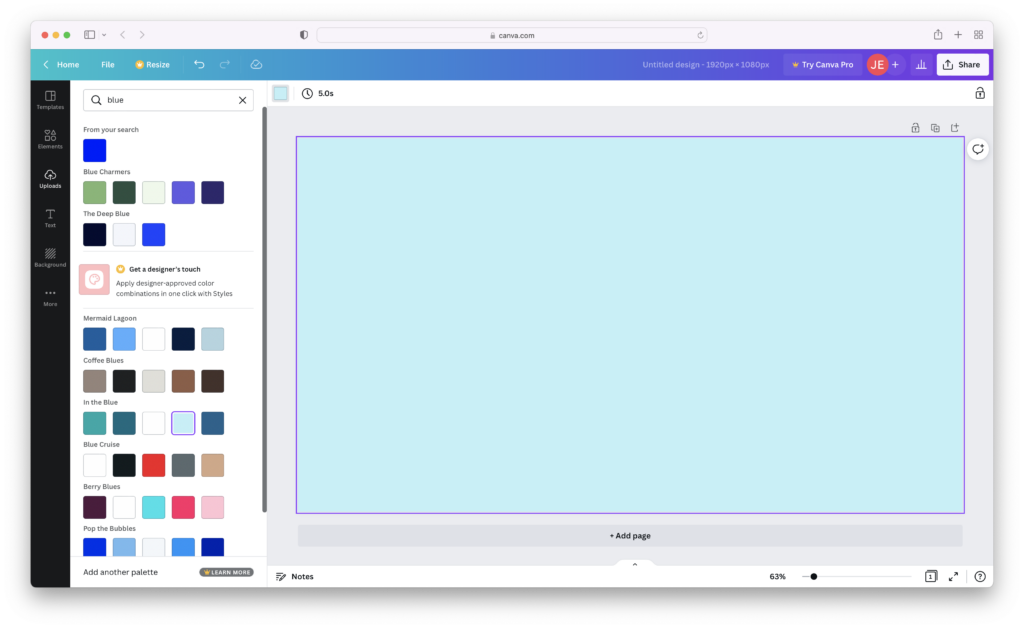
Task: Click the Safari privacy shield icon
Action: pos(304,35)
